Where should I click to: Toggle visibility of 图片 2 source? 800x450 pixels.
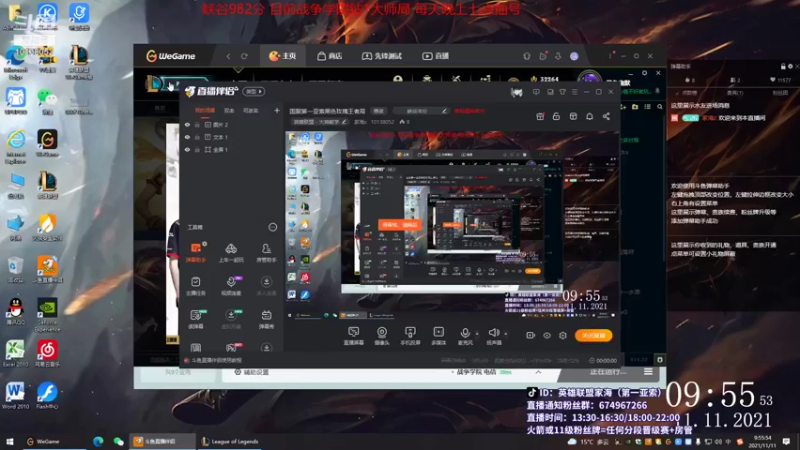point(187,124)
